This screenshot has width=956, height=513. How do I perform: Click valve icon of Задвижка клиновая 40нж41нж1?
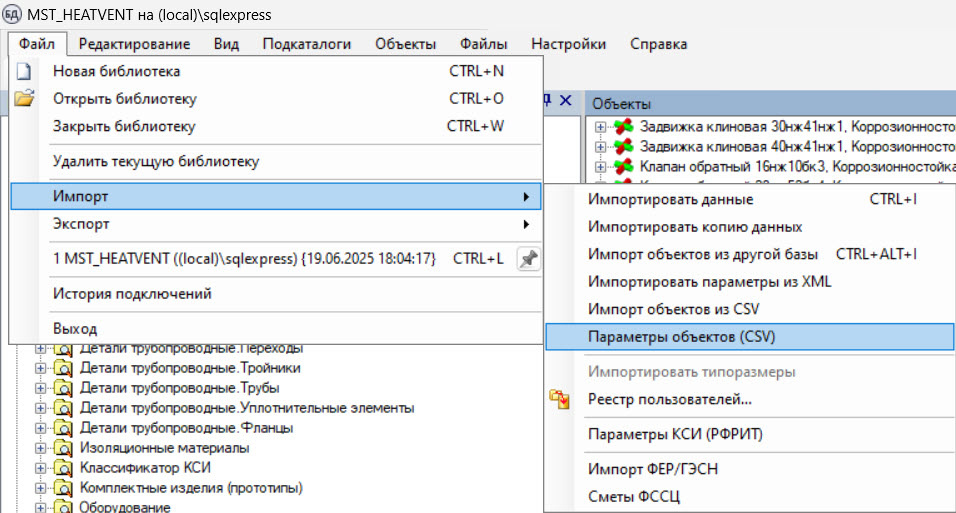pos(624,147)
